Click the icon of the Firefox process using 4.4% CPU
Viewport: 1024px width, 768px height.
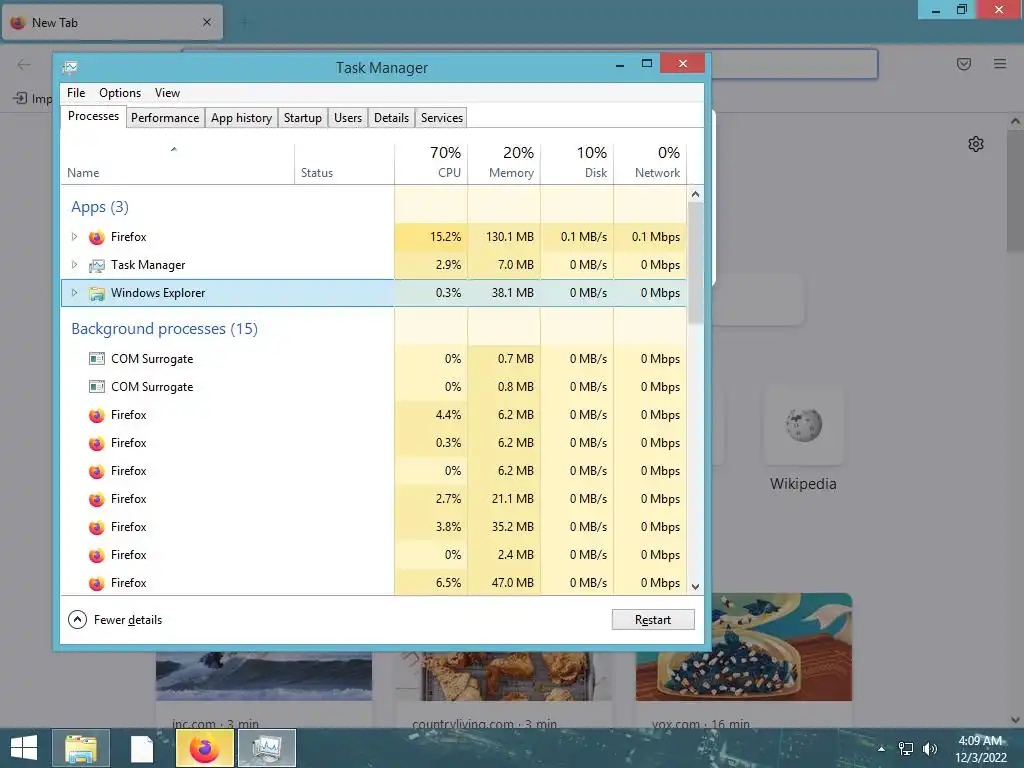coord(97,415)
